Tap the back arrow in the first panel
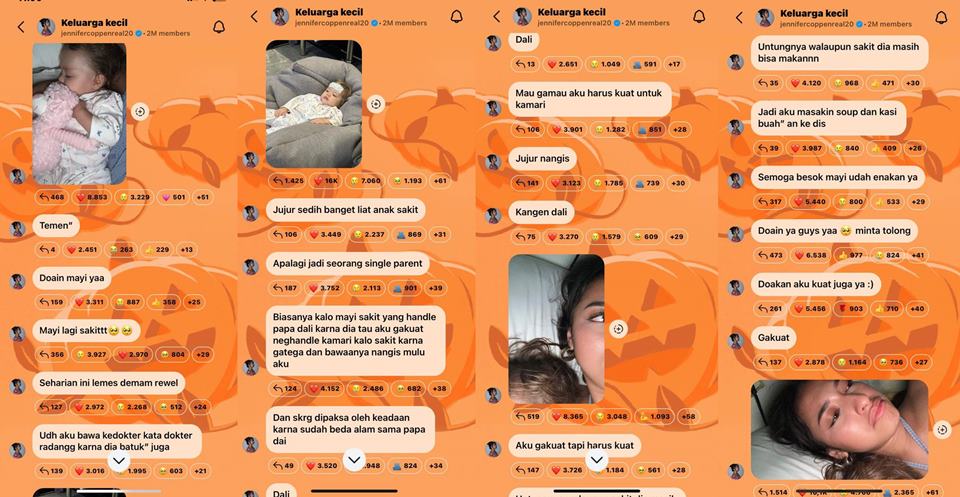 pos(21,27)
